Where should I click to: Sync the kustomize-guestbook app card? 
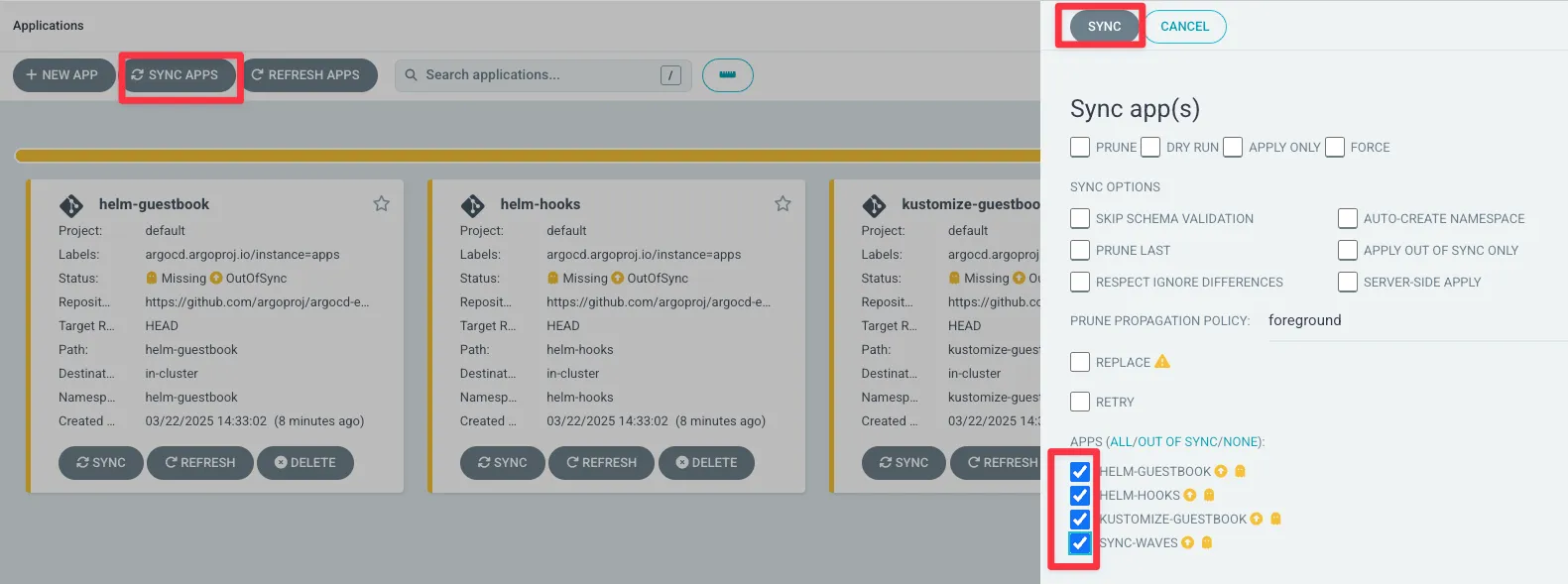pyautogui.click(x=905, y=463)
